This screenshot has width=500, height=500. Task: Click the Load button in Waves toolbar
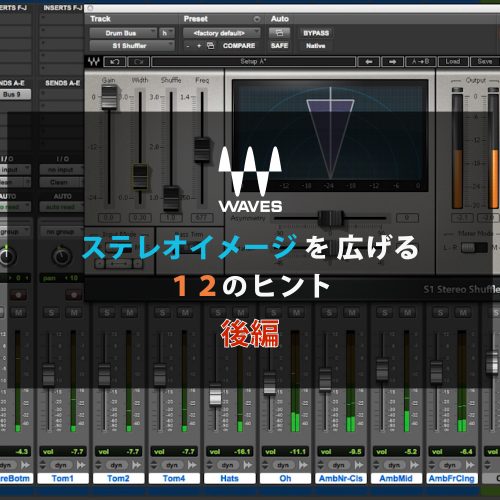[453, 62]
